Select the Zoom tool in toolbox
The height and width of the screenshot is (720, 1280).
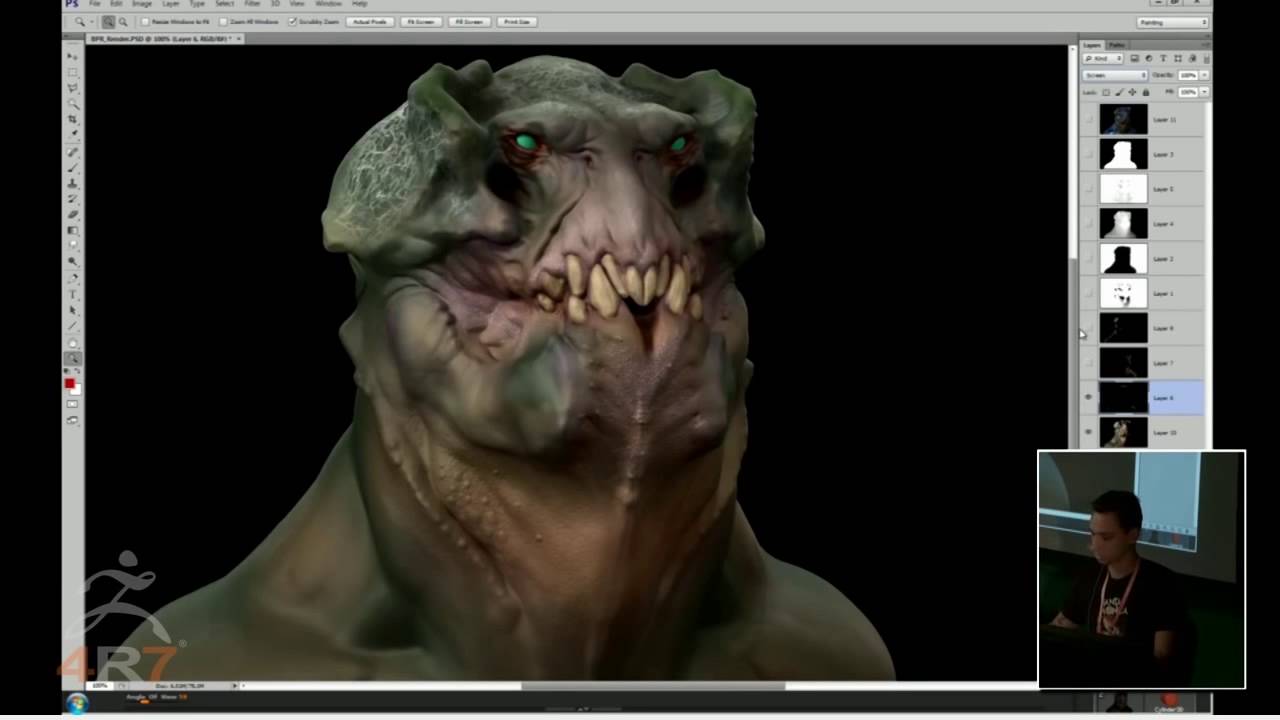(73, 358)
